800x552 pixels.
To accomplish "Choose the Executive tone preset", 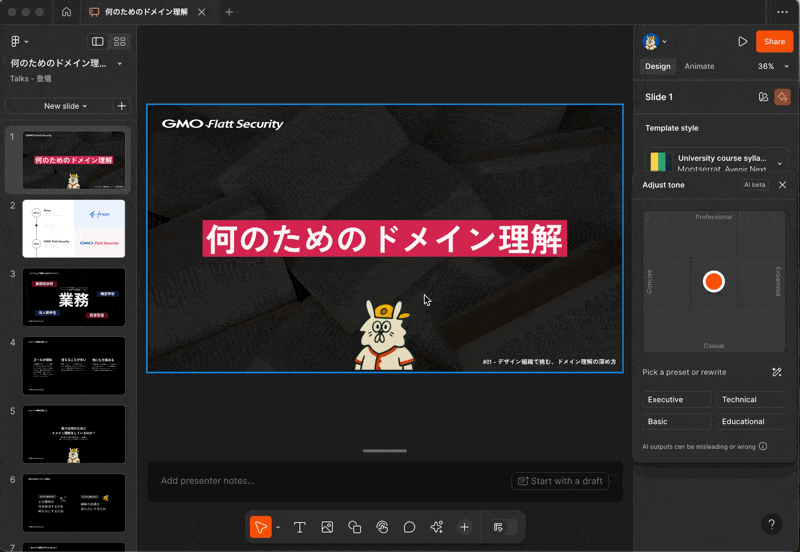I will tap(676, 399).
